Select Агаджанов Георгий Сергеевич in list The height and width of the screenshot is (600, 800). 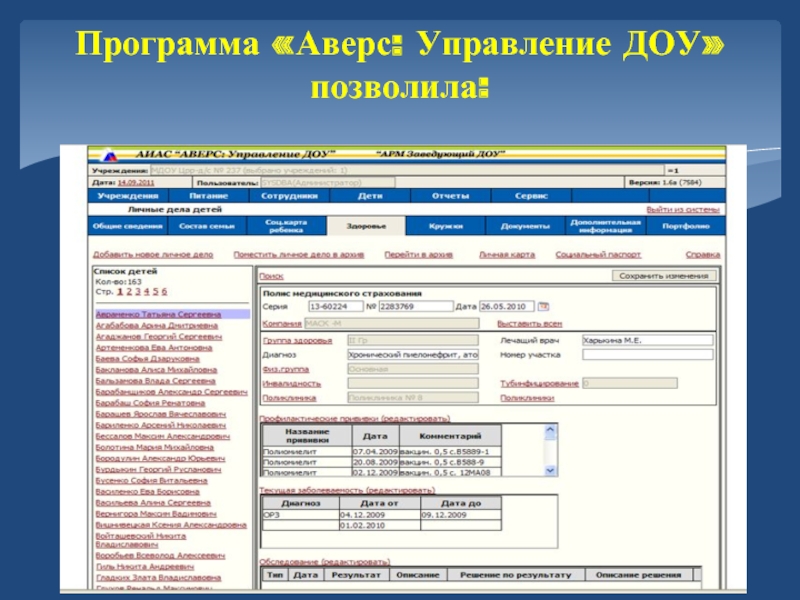[x=159, y=337]
